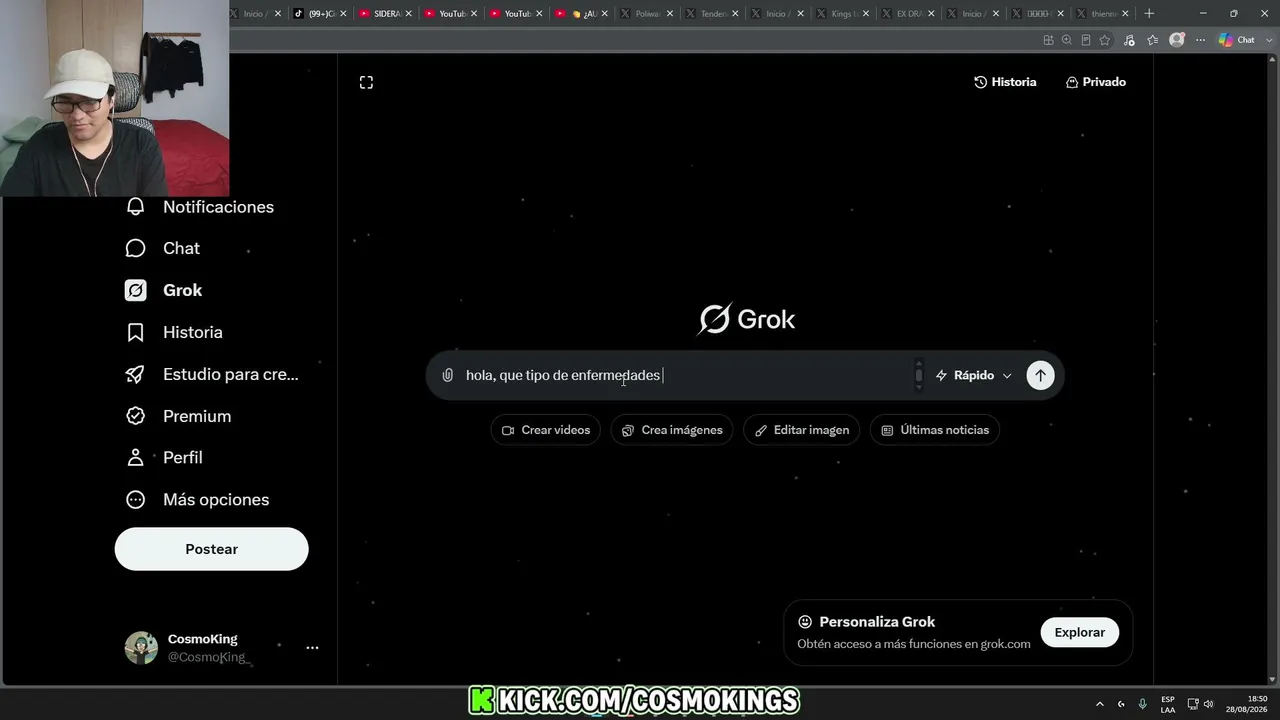This screenshot has width=1280, height=720.
Task: Switch to the Poliwag X tab
Action: 646,14
